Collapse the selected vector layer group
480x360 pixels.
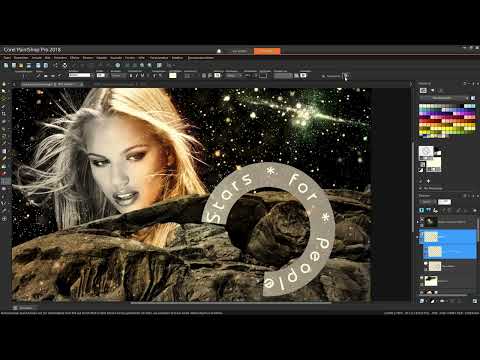pos(418,236)
